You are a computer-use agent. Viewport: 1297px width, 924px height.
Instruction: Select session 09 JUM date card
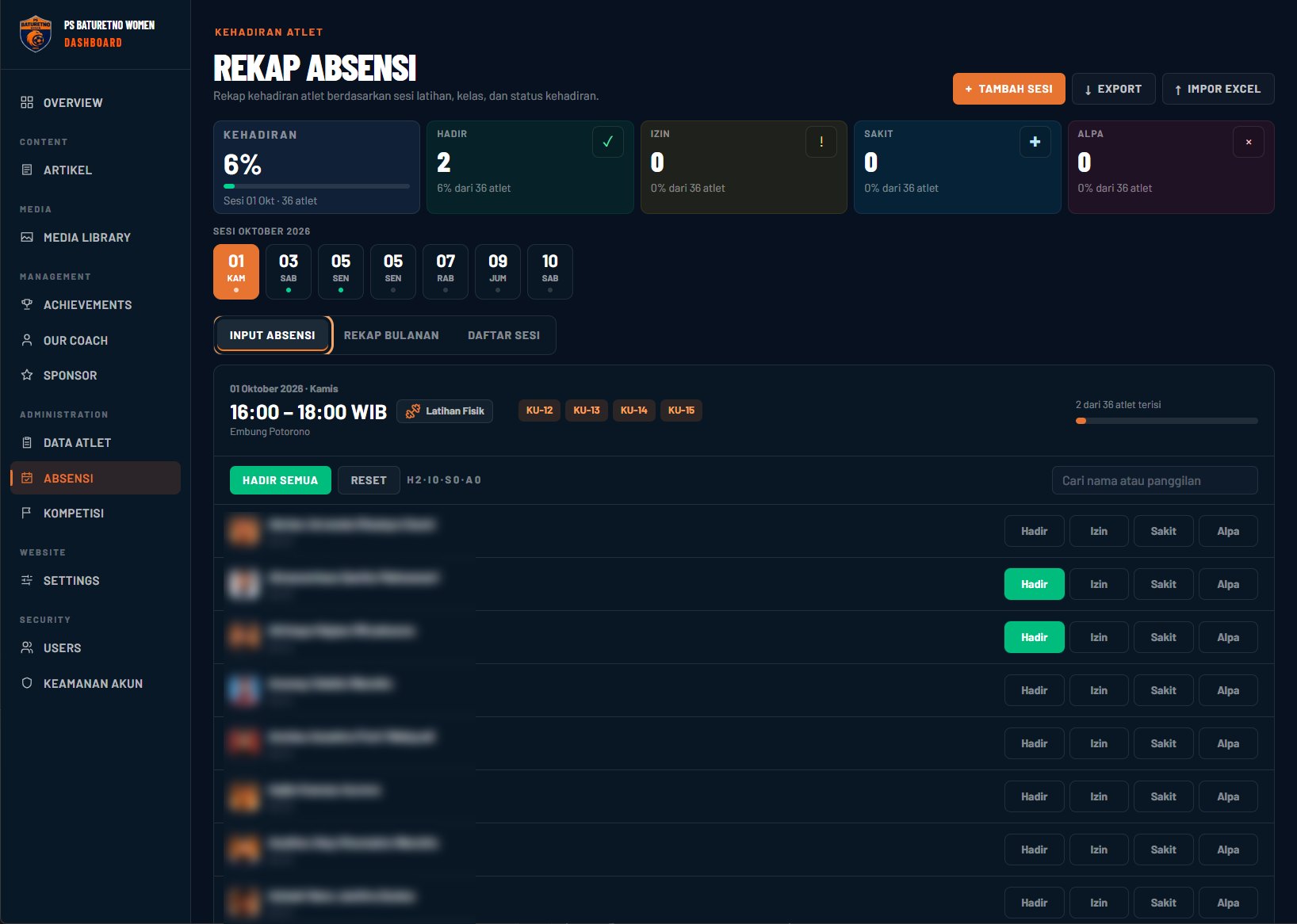pyautogui.click(x=498, y=272)
